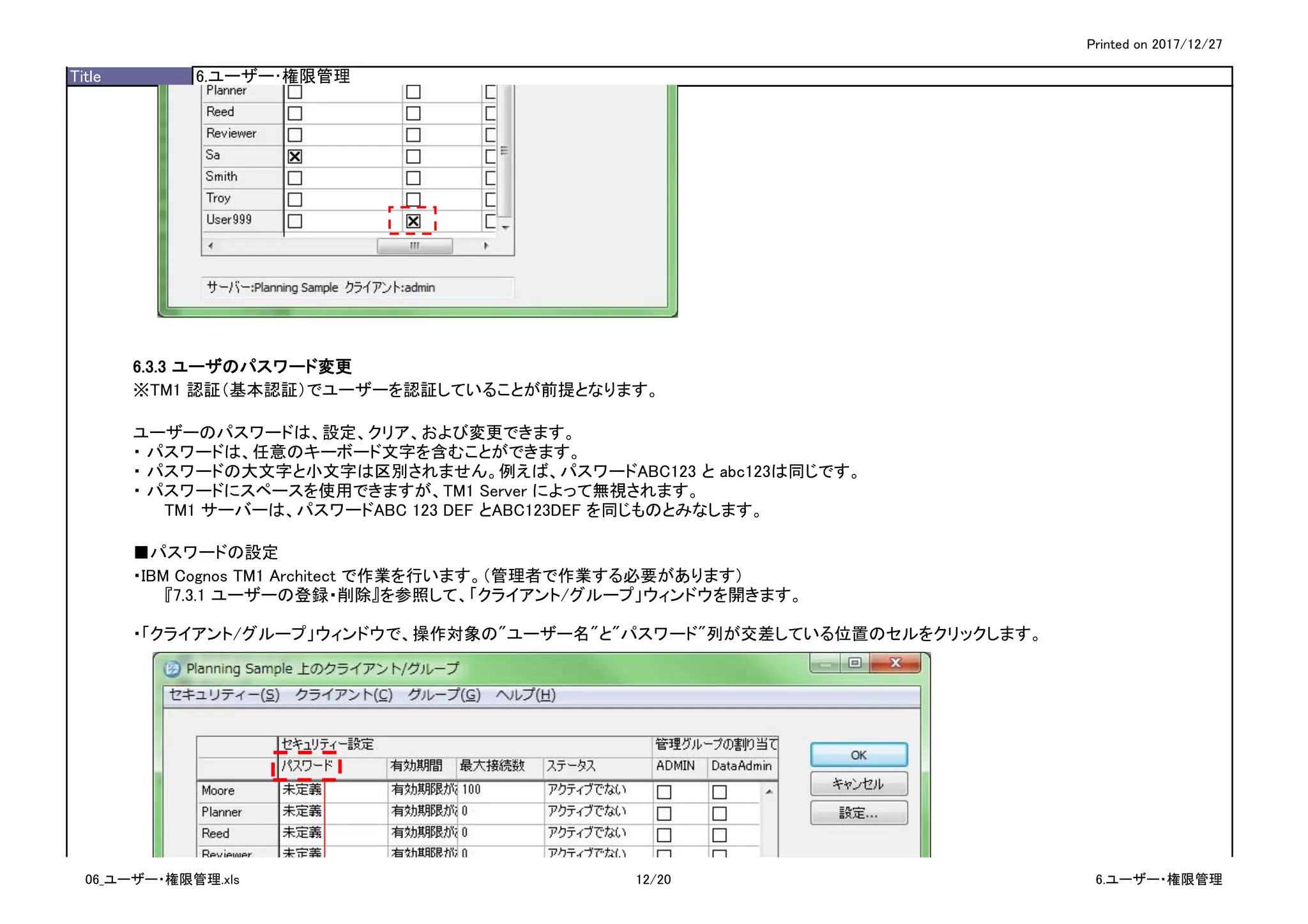The image size is (1308, 924).
Task: Open the ヘルプ(H) menu
Action: pos(526,695)
